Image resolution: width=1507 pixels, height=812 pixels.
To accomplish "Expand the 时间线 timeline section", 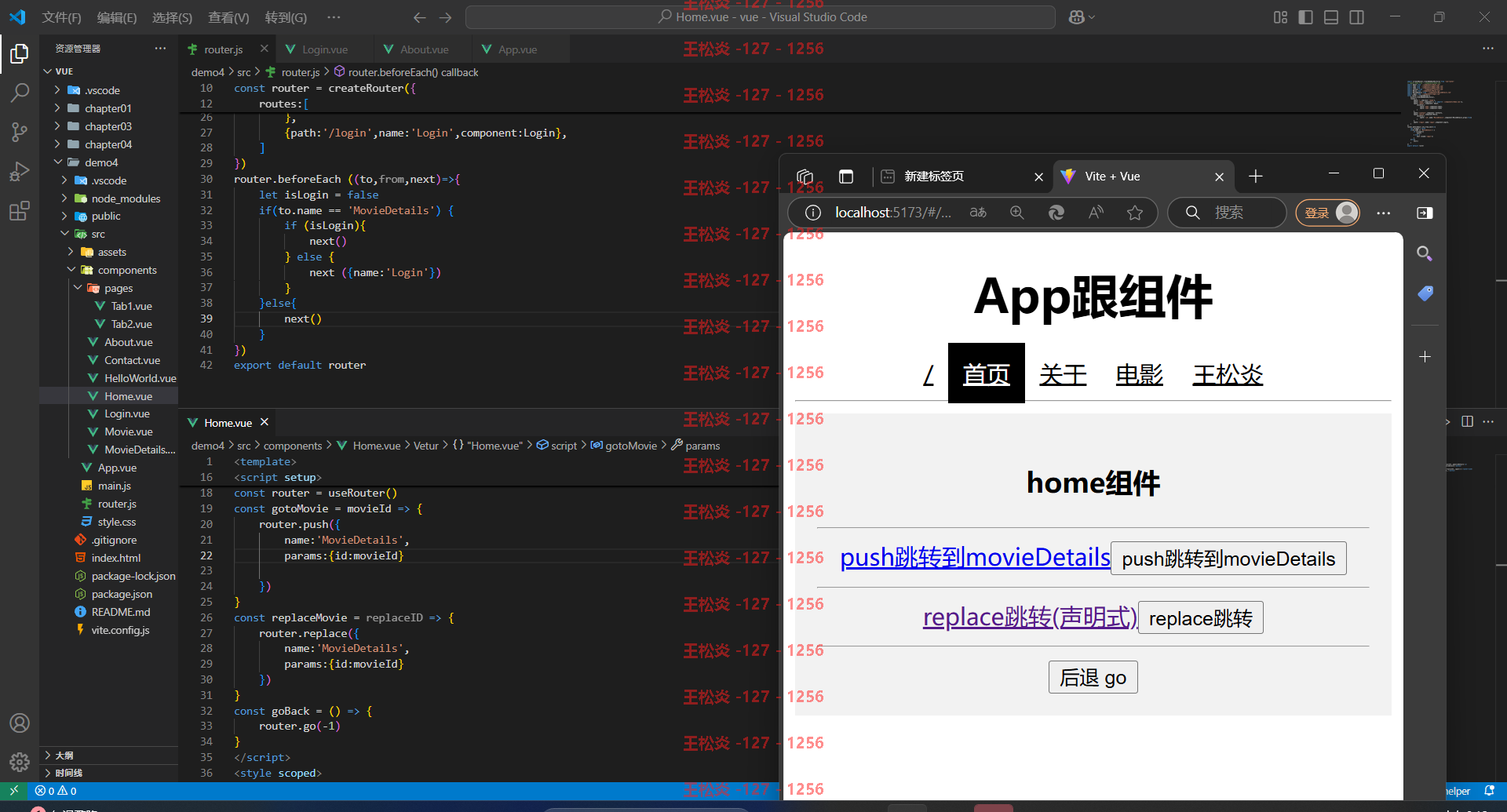I will 108,773.
